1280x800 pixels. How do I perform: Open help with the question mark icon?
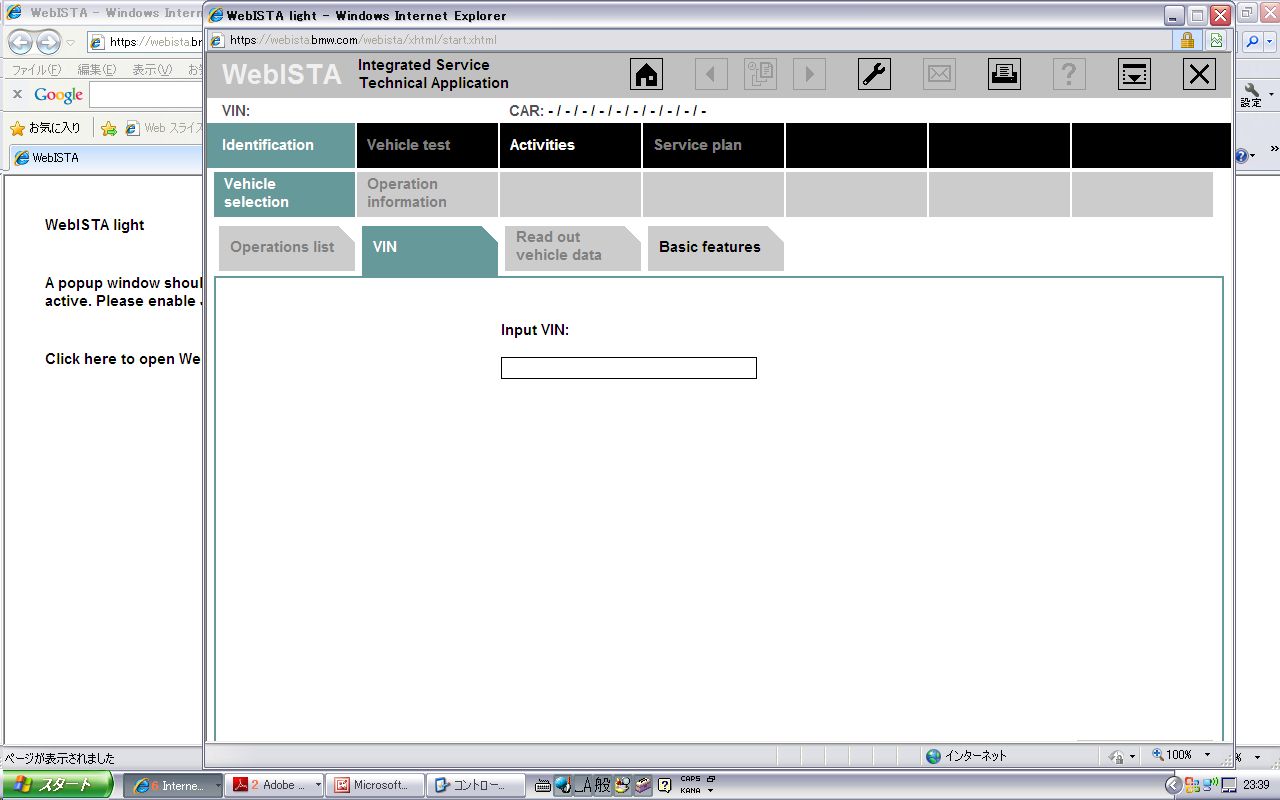click(x=1069, y=74)
